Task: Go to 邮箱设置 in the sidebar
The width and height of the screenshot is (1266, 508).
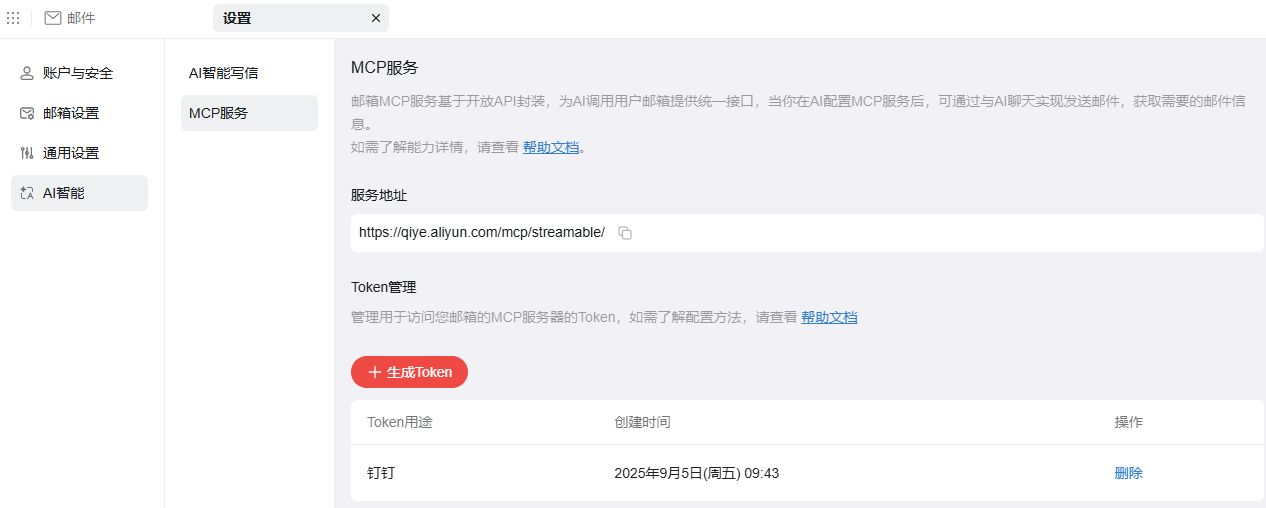Action: coord(71,113)
